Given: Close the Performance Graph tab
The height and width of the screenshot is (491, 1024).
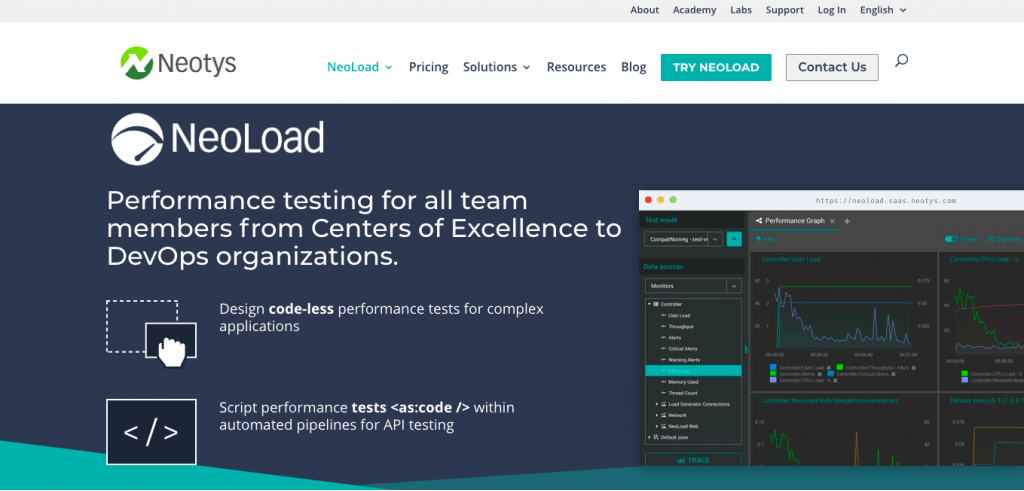Looking at the screenshot, I should 832,221.
